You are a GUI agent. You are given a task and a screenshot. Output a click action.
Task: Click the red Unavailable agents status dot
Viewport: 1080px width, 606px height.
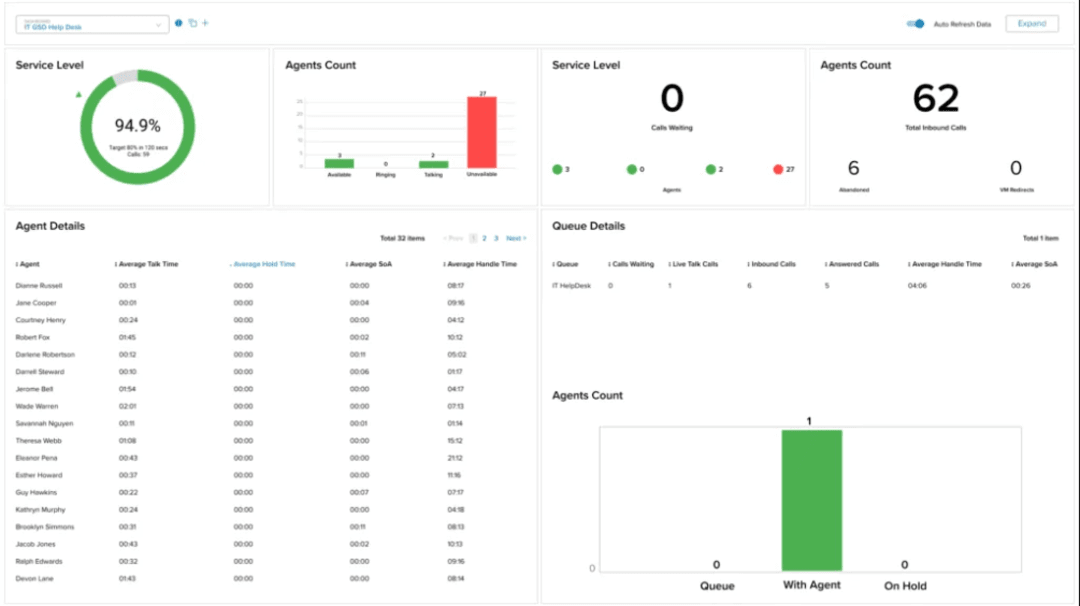pos(778,169)
